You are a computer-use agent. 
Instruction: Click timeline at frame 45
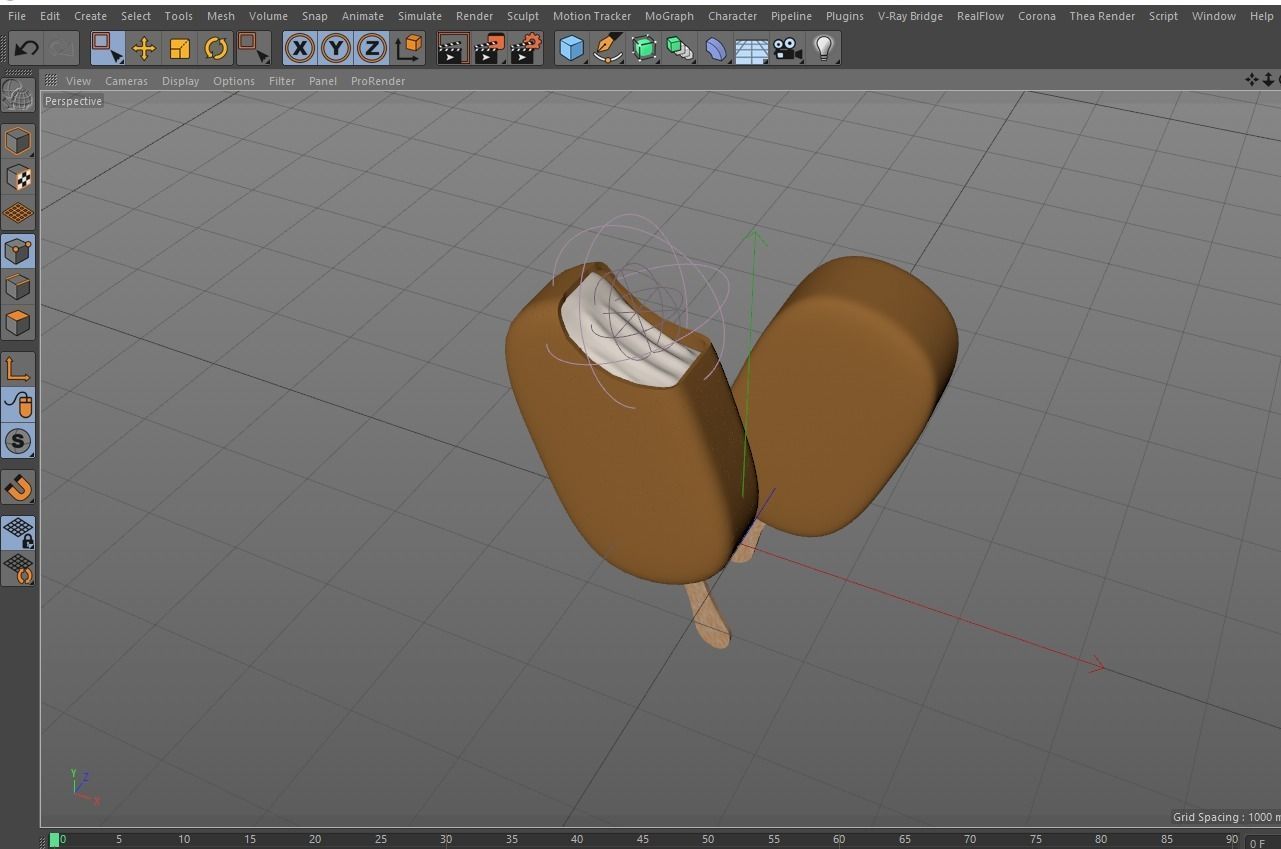pyautogui.click(x=642, y=839)
